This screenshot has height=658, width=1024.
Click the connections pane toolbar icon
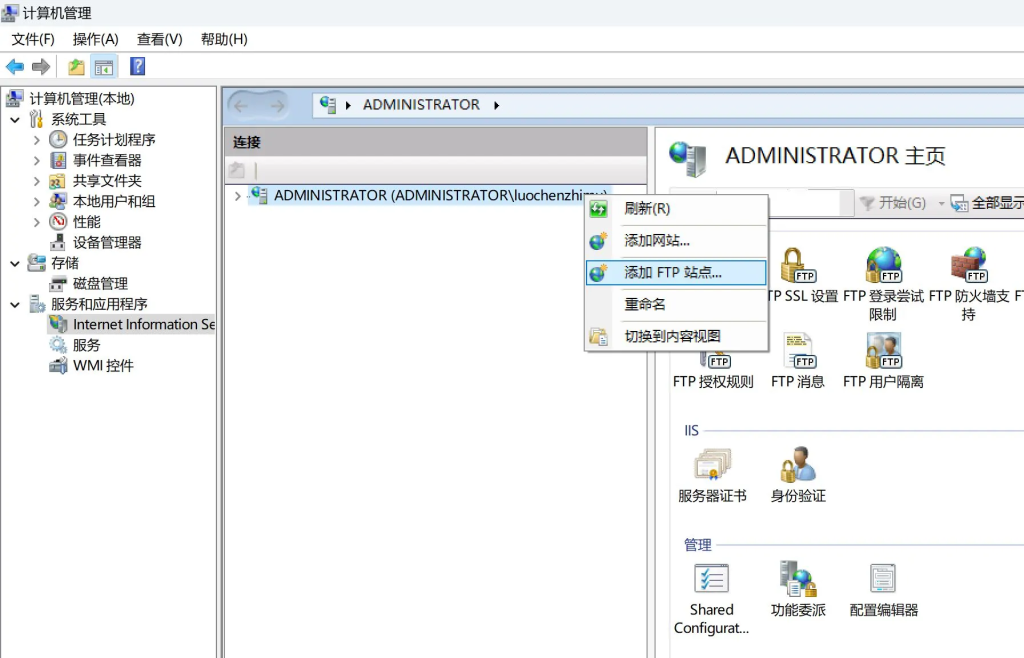tap(236, 170)
